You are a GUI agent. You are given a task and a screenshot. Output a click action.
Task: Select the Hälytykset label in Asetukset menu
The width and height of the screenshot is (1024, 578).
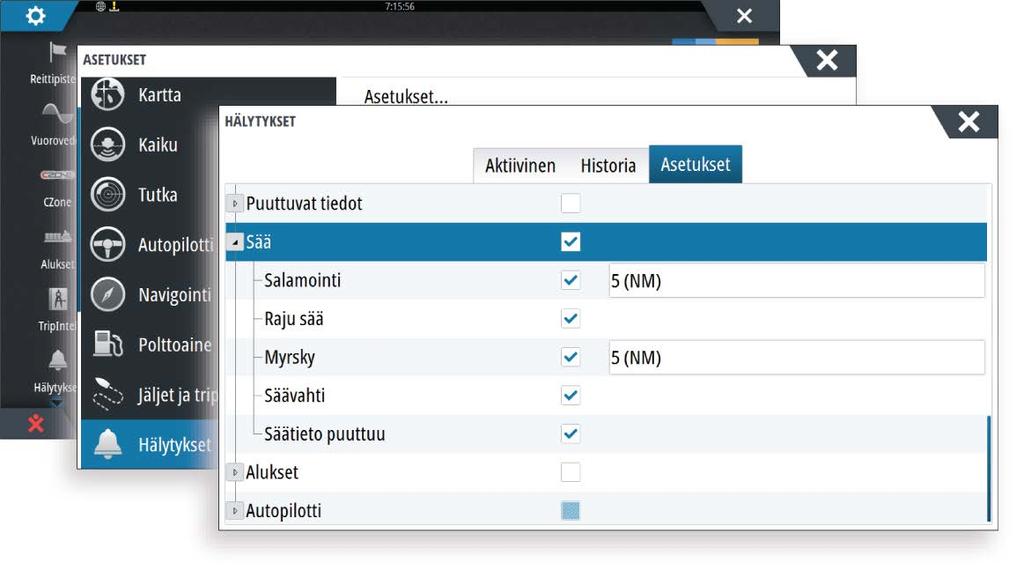[174, 445]
